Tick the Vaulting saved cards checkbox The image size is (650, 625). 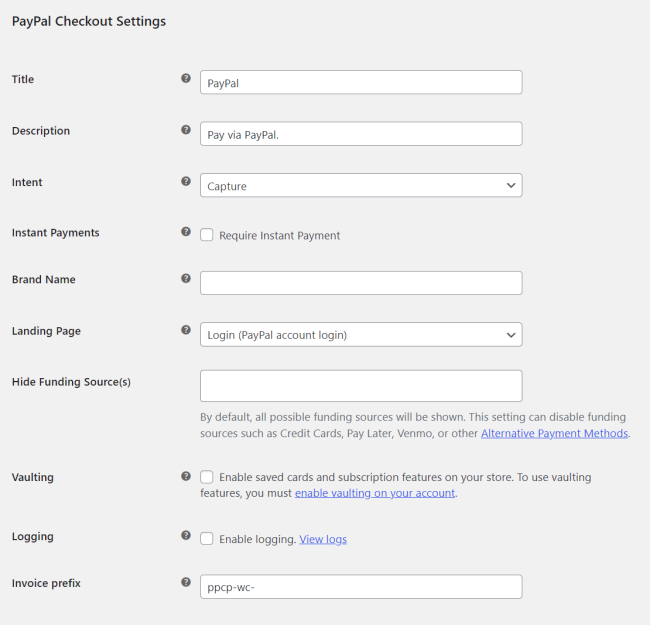coord(207,478)
